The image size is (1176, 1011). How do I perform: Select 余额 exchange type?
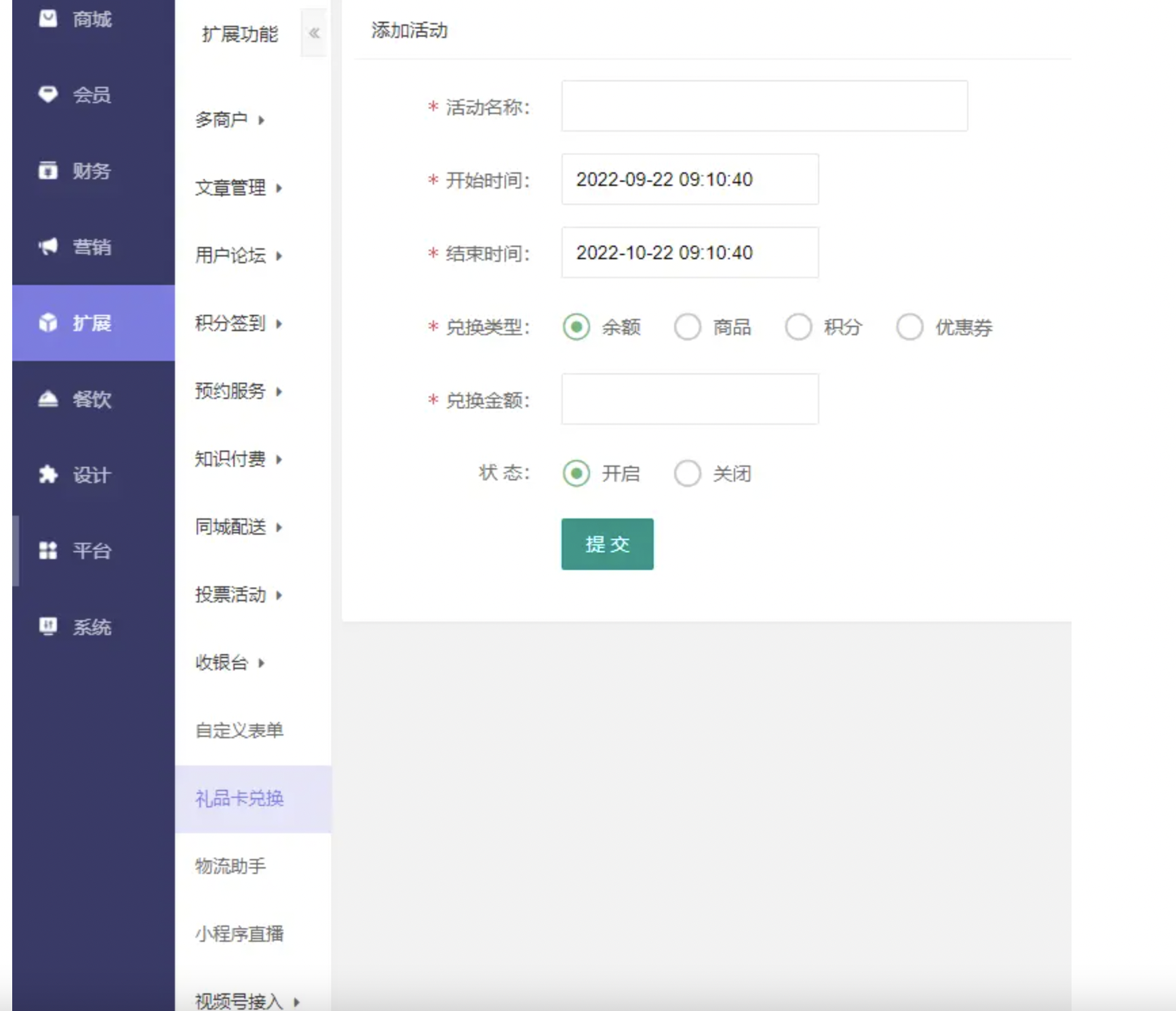[x=576, y=327]
